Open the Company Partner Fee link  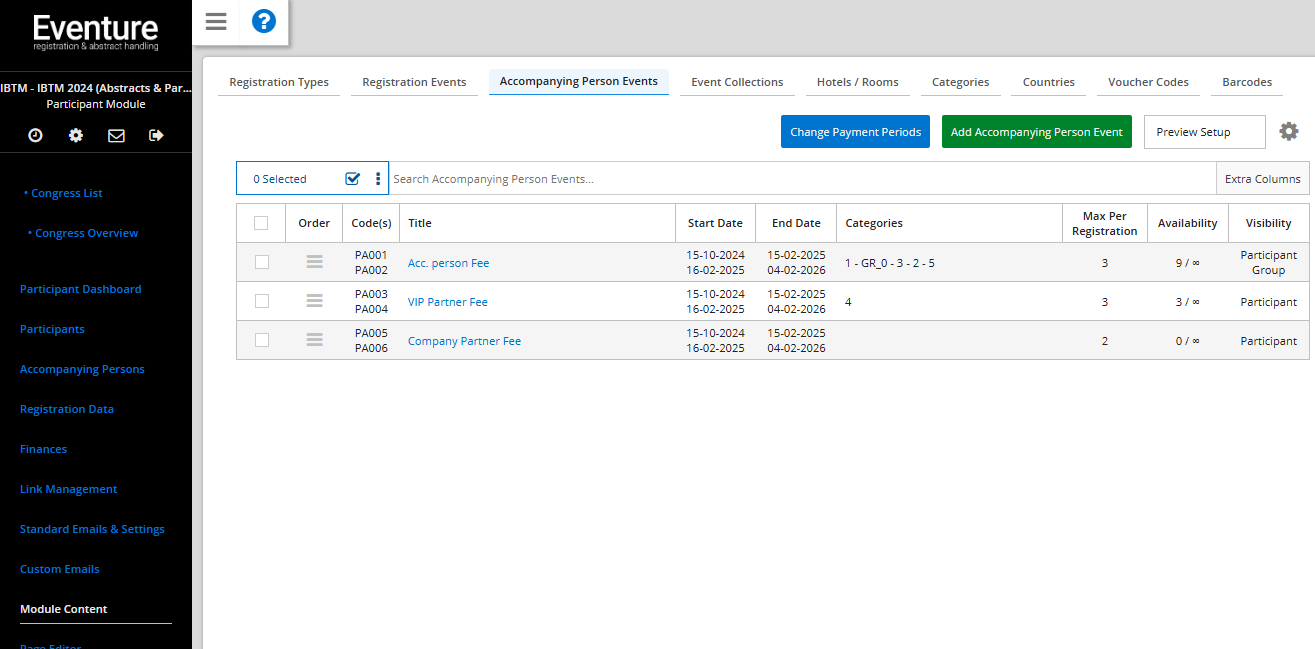[x=464, y=341]
